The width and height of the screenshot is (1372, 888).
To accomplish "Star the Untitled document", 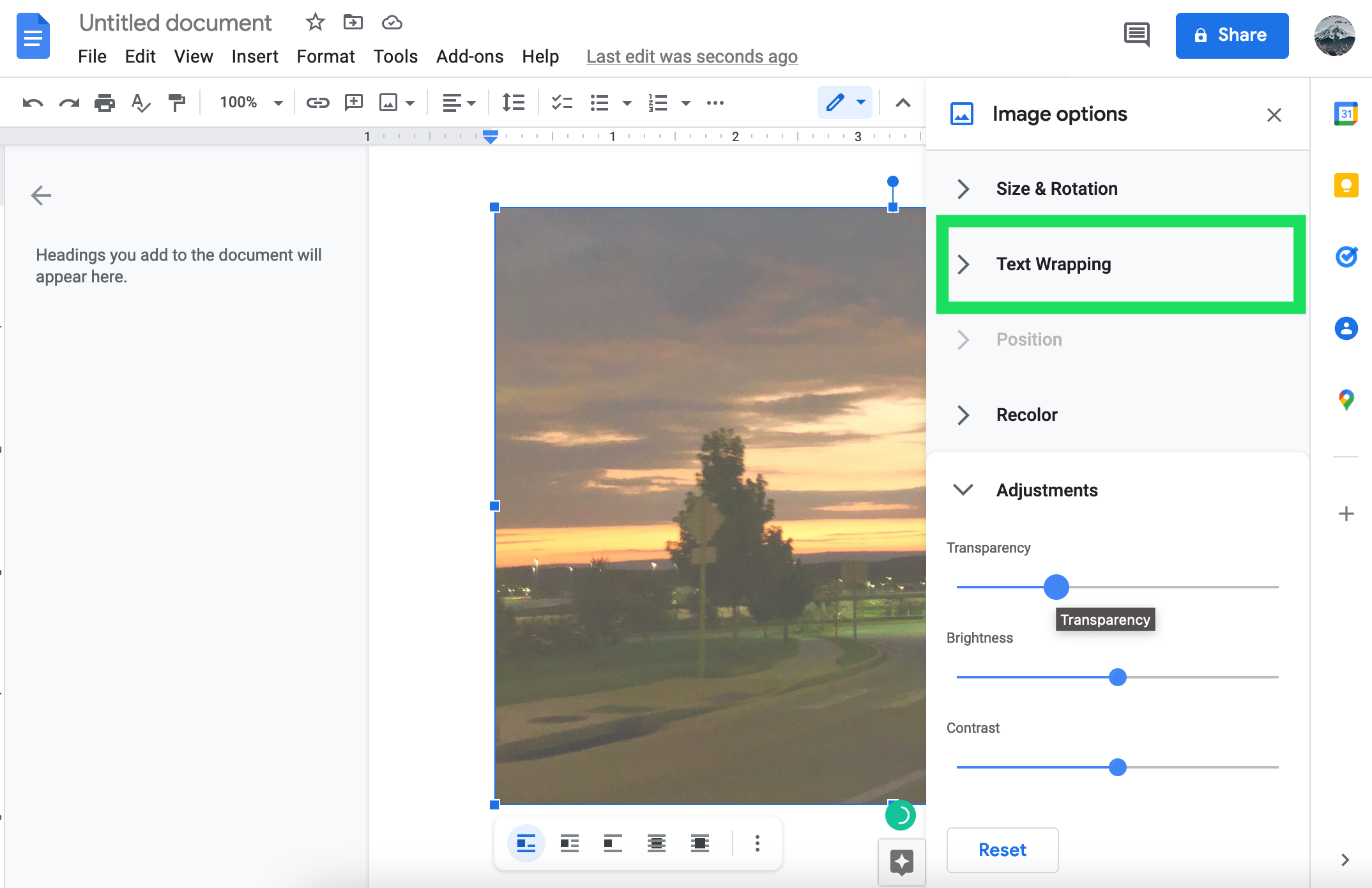I will coord(316,22).
